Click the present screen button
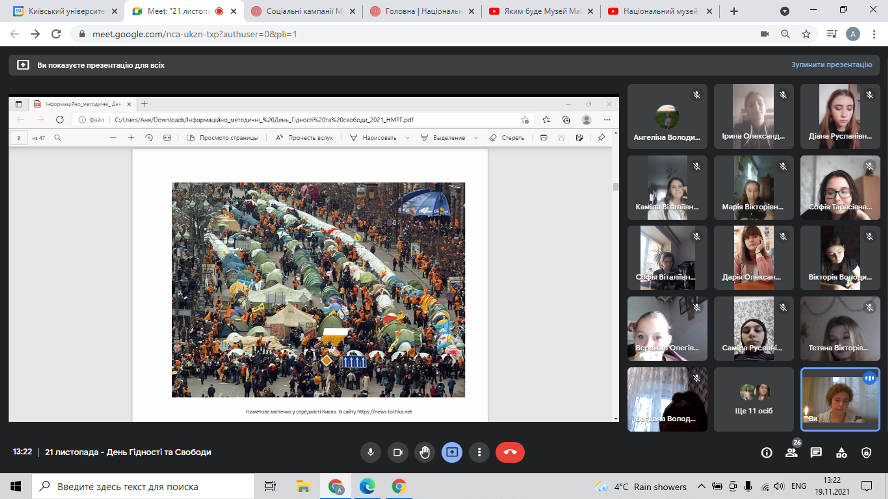888x499 pixels. pyautogui.click(x=452, y=452)
